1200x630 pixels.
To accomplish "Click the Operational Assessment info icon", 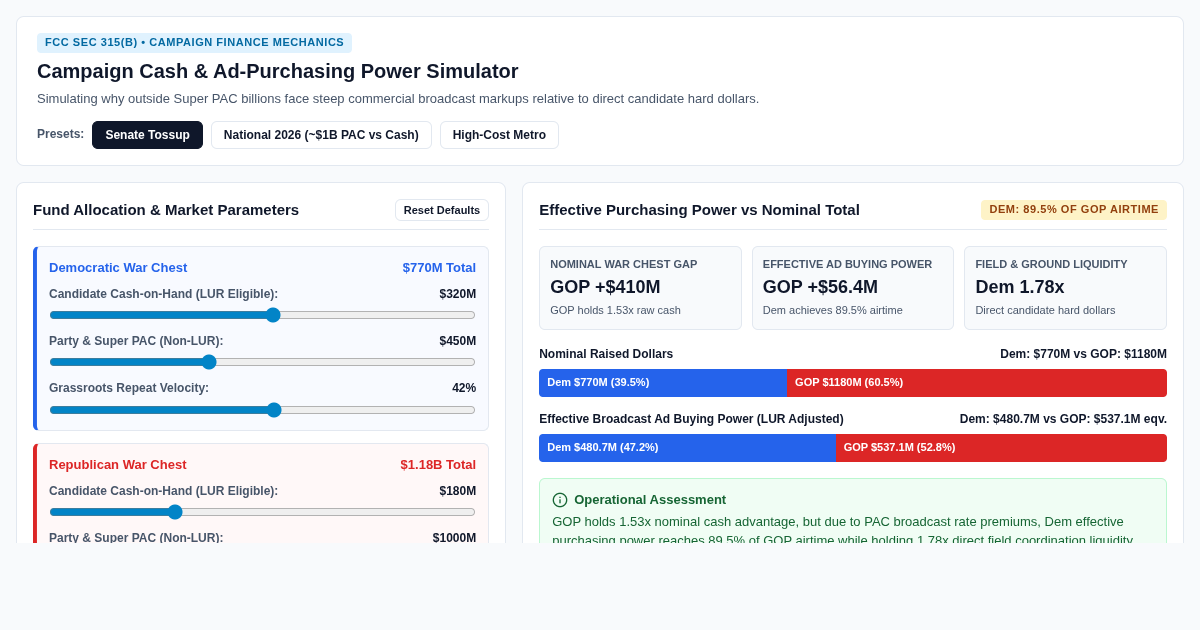I will [560, 500].
